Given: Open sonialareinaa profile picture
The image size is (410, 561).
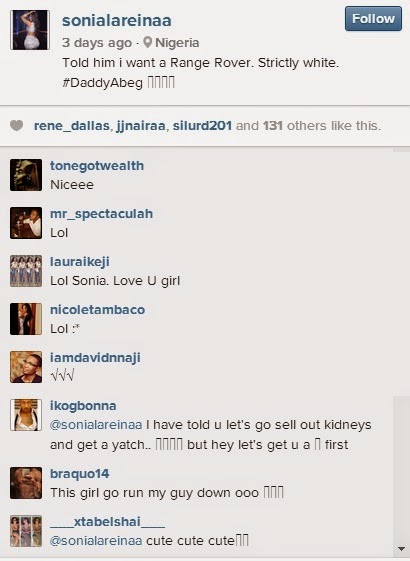Looking at the screenshot, I should [30, 30].
